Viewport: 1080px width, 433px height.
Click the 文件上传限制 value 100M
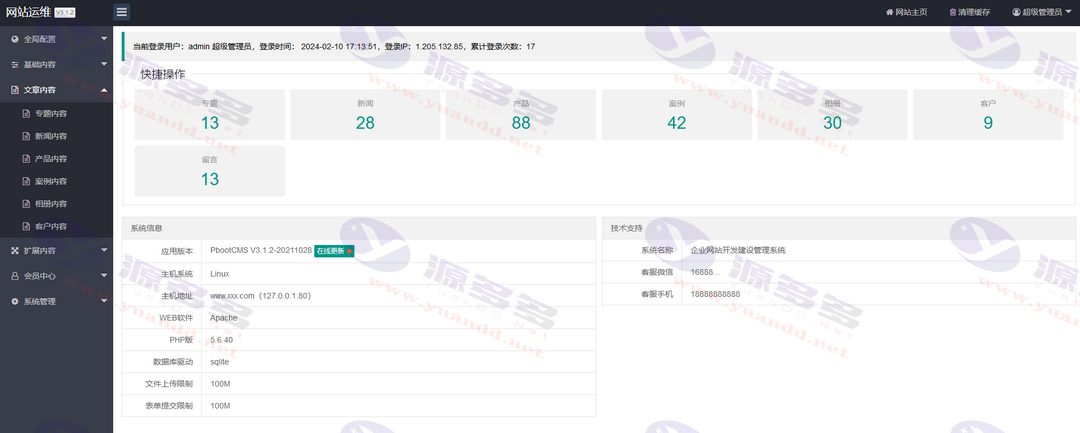coord(220,383)
